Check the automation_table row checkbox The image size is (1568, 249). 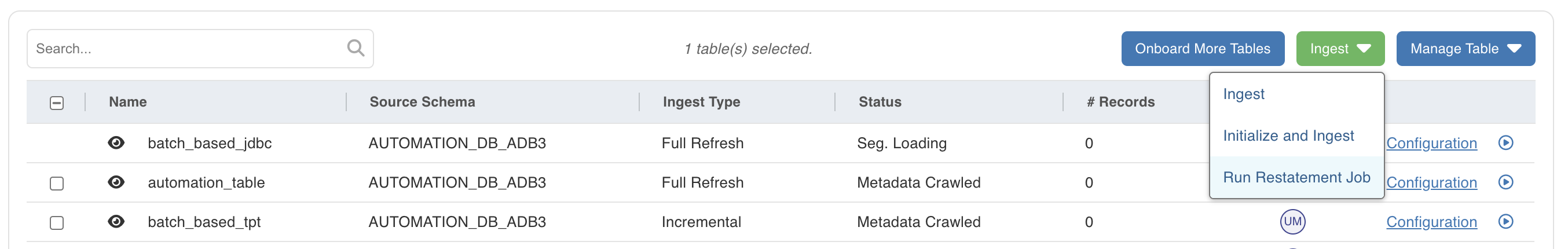click(57, 183)
